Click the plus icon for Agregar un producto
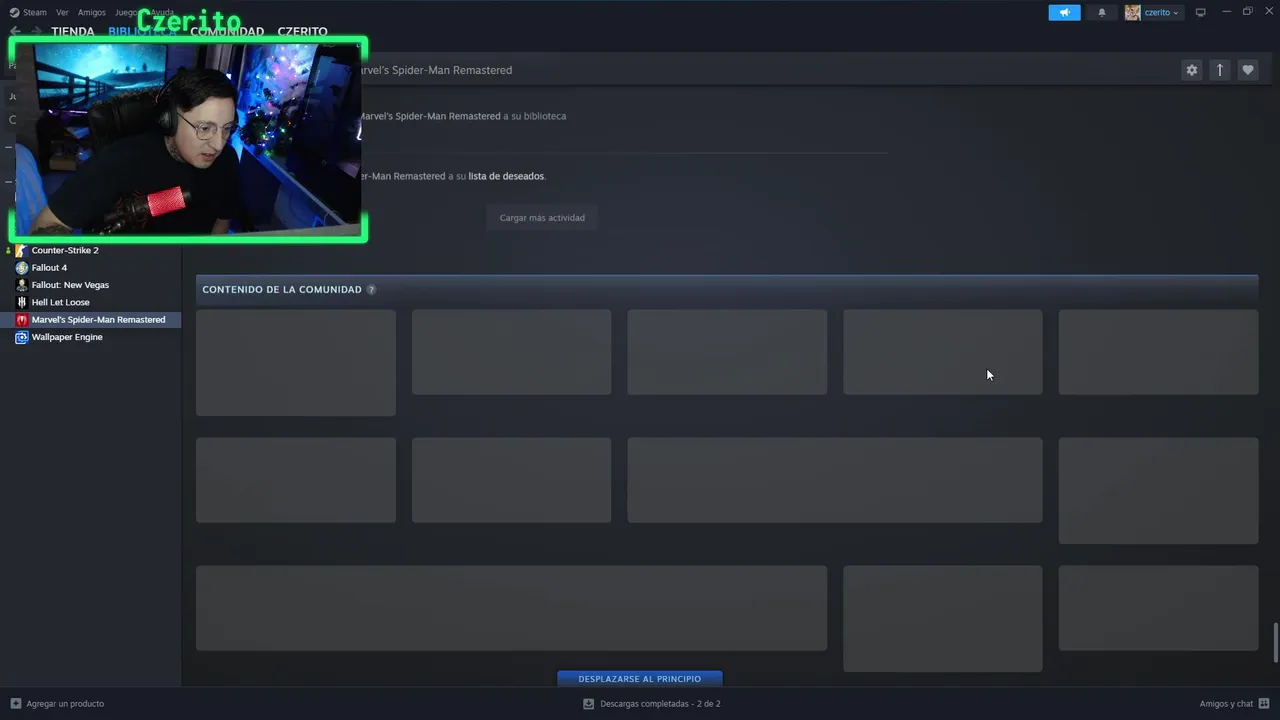 15,704
